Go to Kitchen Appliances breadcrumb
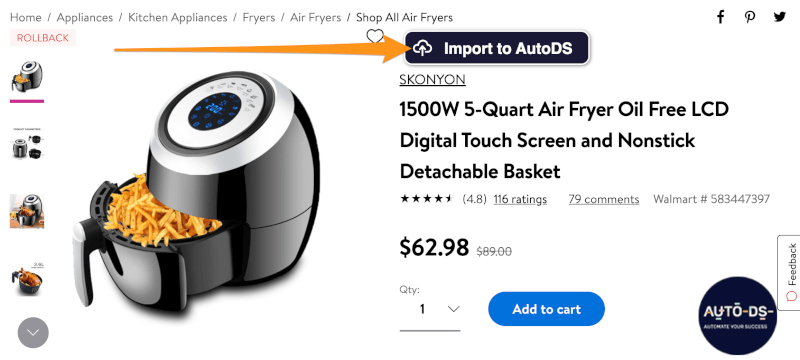 tap(178, 17)
